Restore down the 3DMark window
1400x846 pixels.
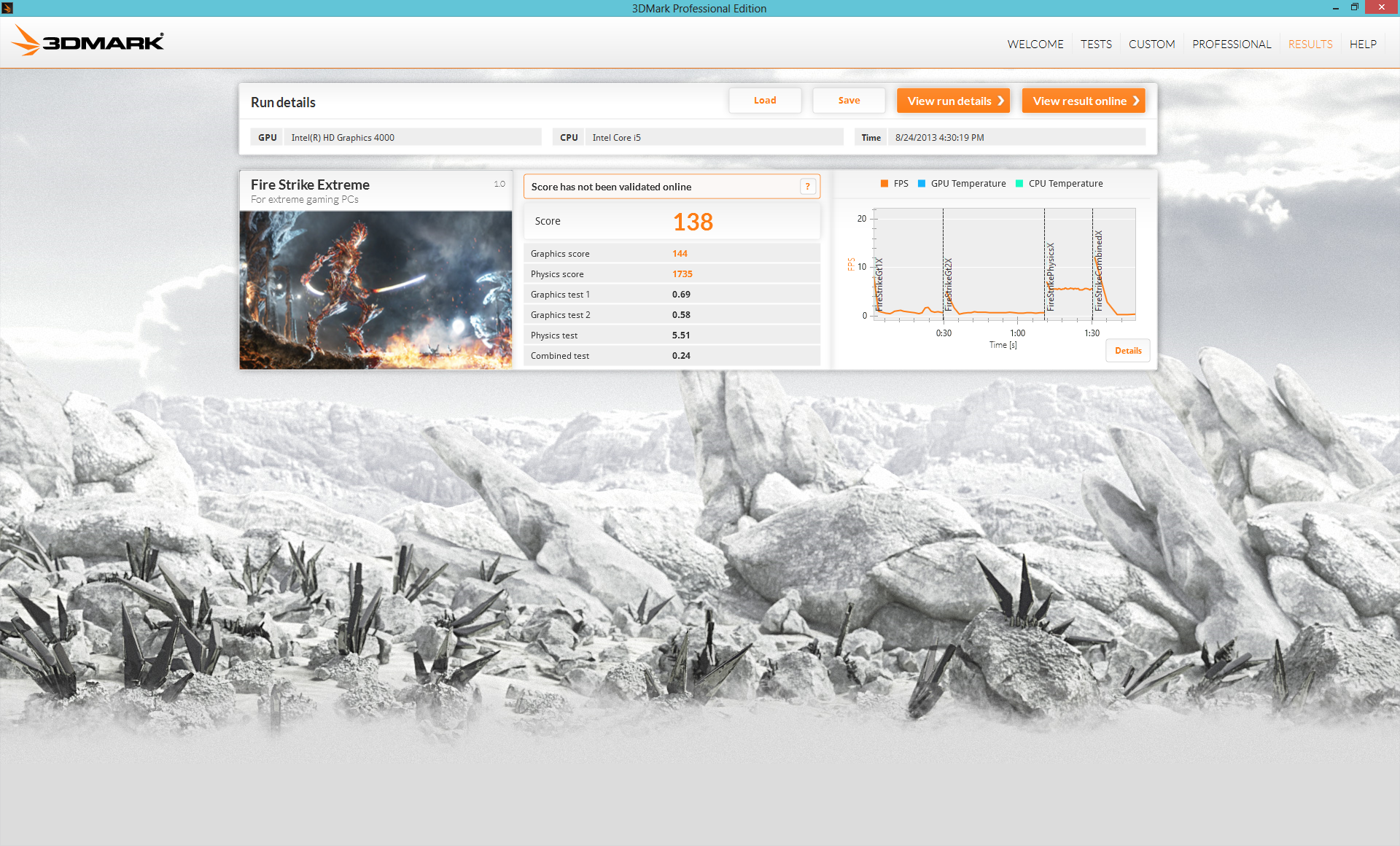[1354, 8]
